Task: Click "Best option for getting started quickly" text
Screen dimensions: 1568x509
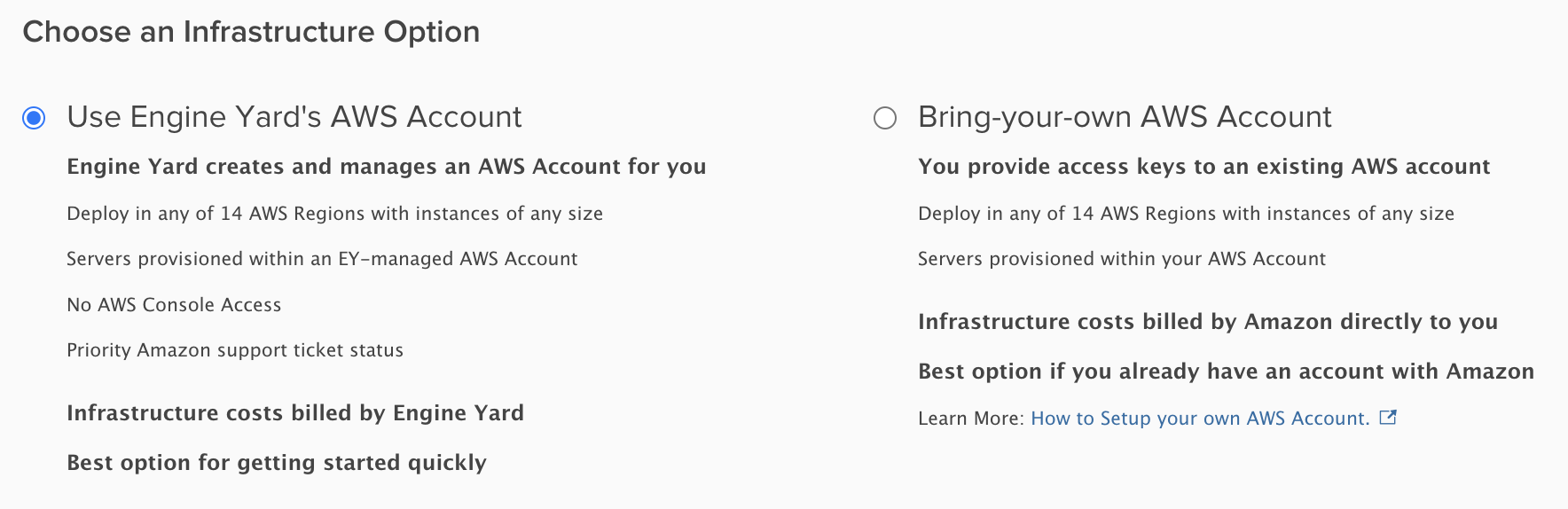Action: point(277,463)
